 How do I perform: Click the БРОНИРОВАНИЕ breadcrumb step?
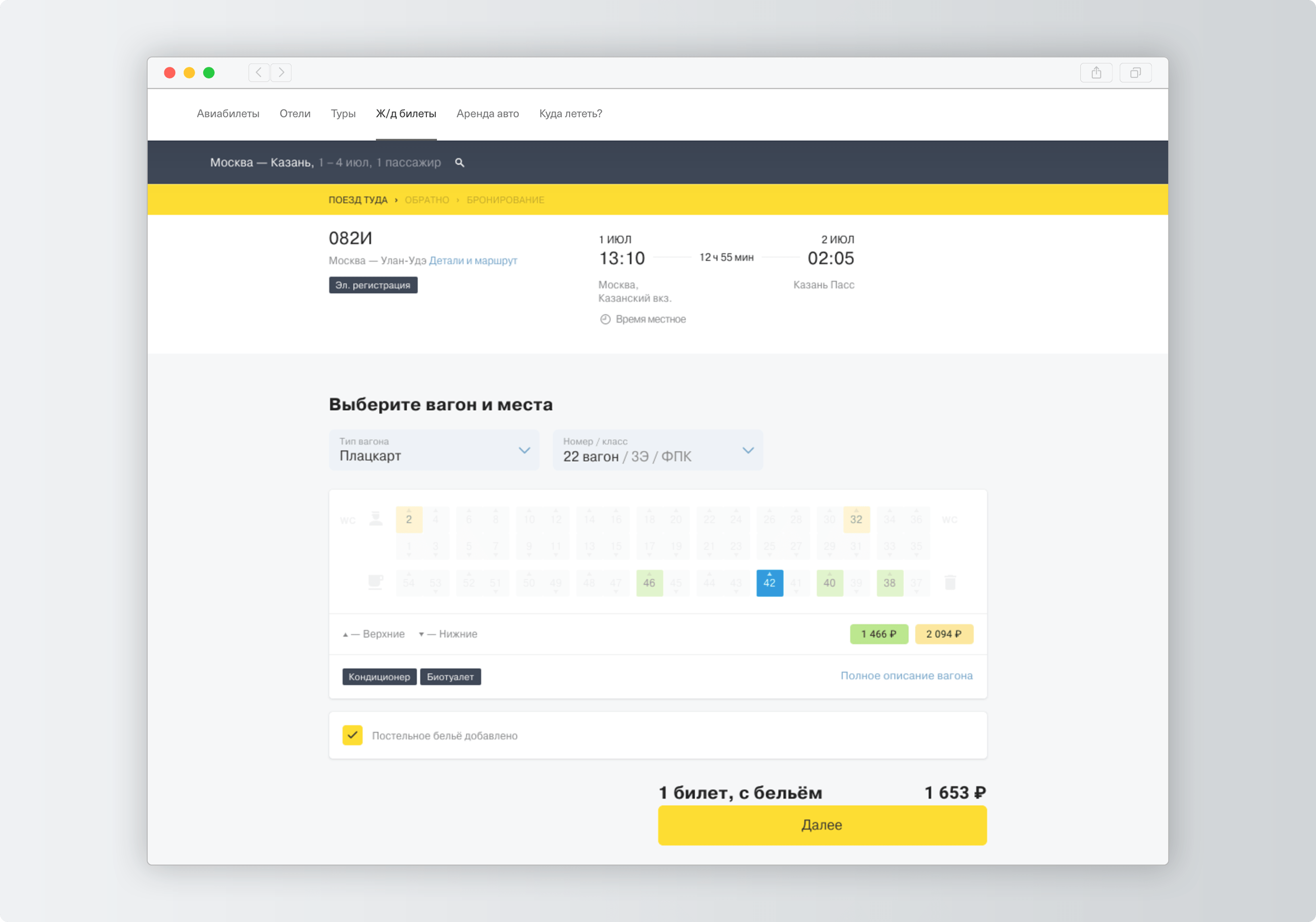coord(505,200)
